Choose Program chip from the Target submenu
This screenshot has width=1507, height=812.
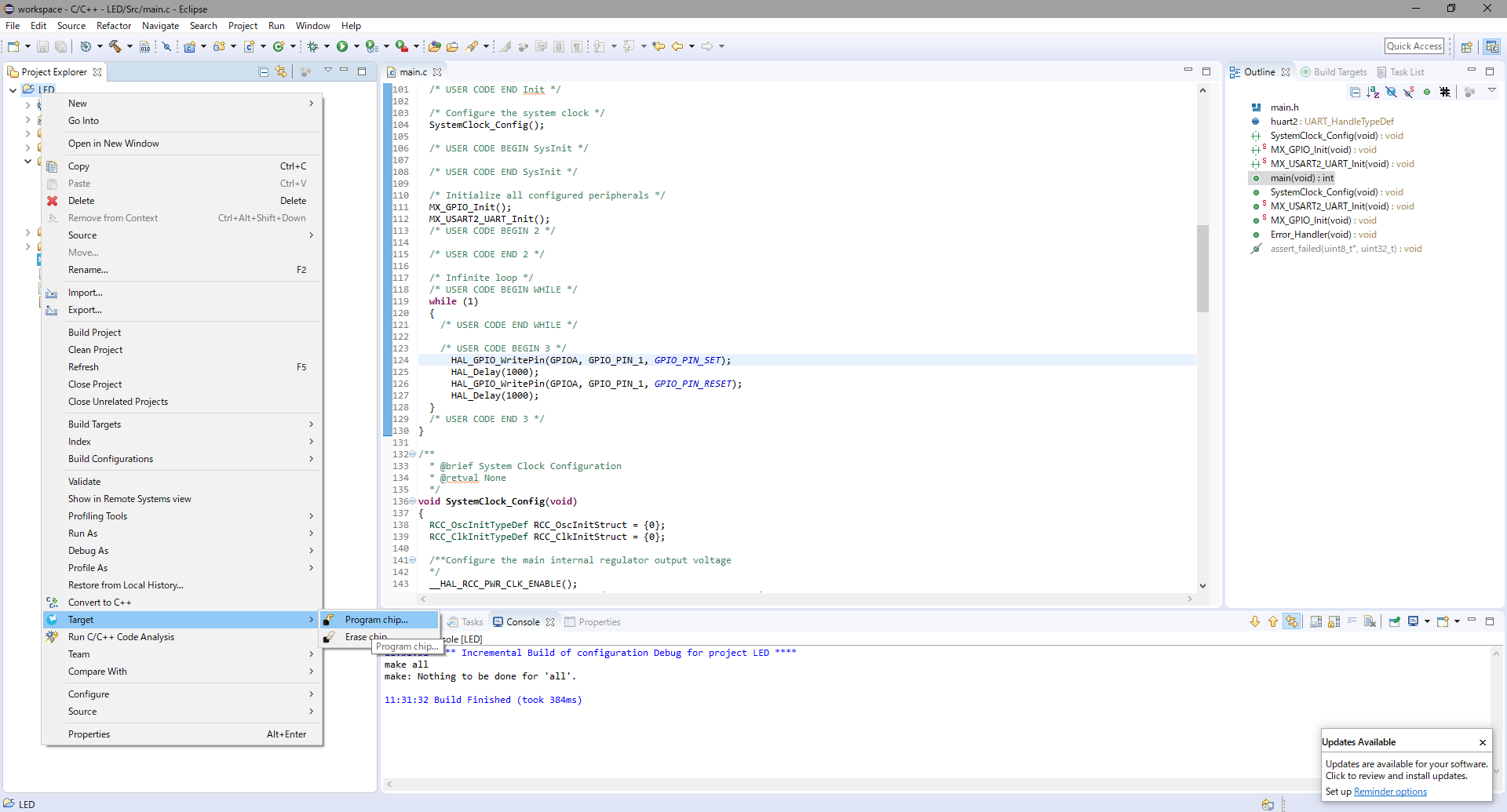pos(377,620)
